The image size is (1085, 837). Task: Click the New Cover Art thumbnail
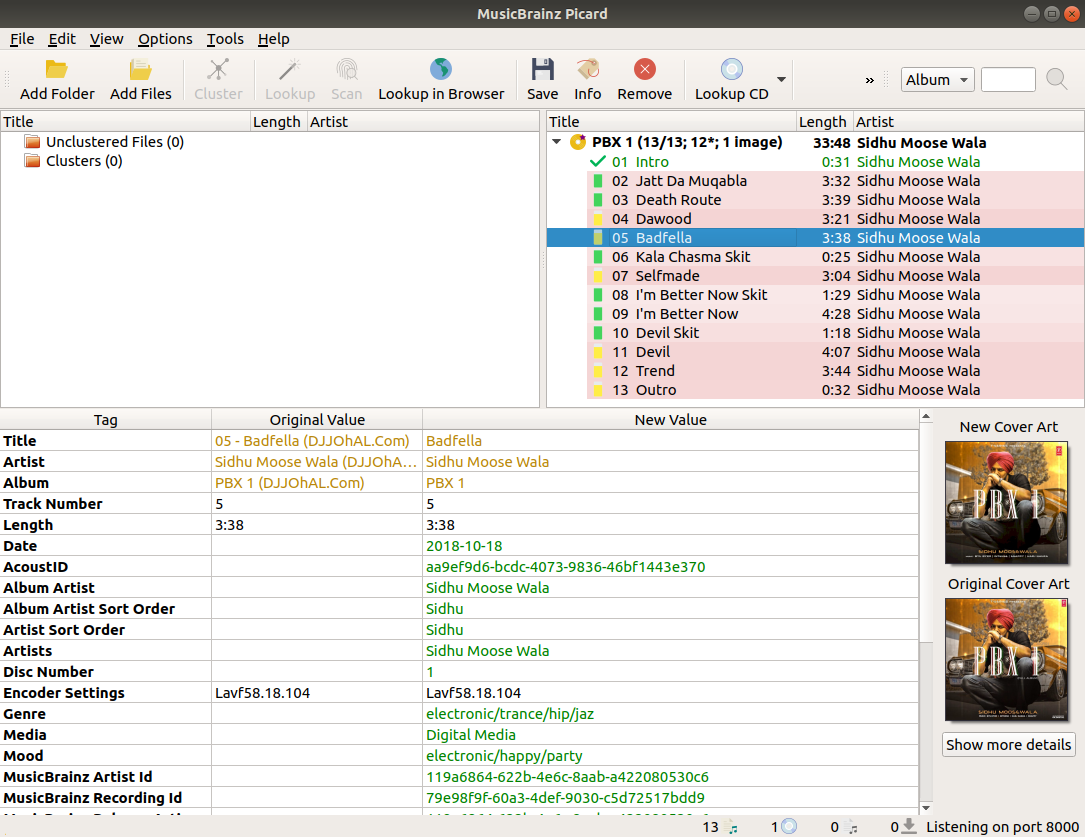pos(1008,503)
